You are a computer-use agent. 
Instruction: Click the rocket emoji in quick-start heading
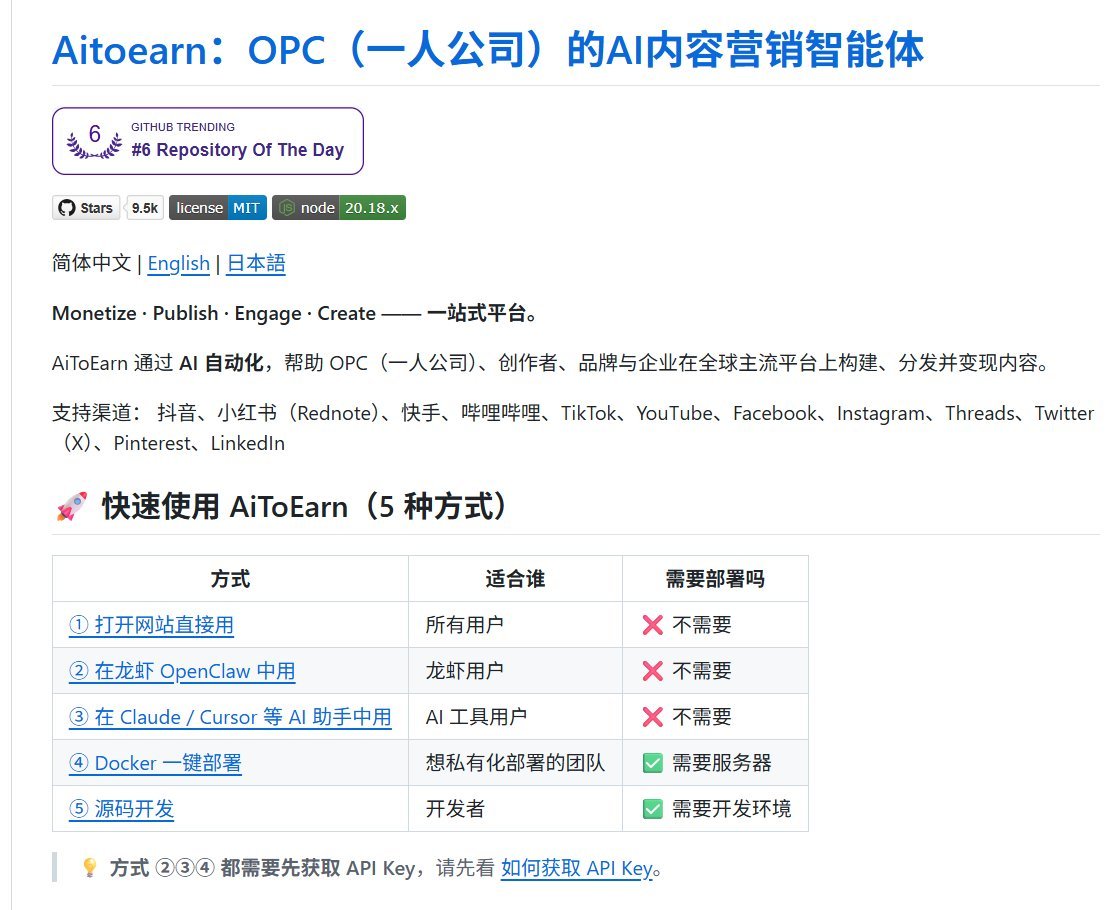[71, 506]
